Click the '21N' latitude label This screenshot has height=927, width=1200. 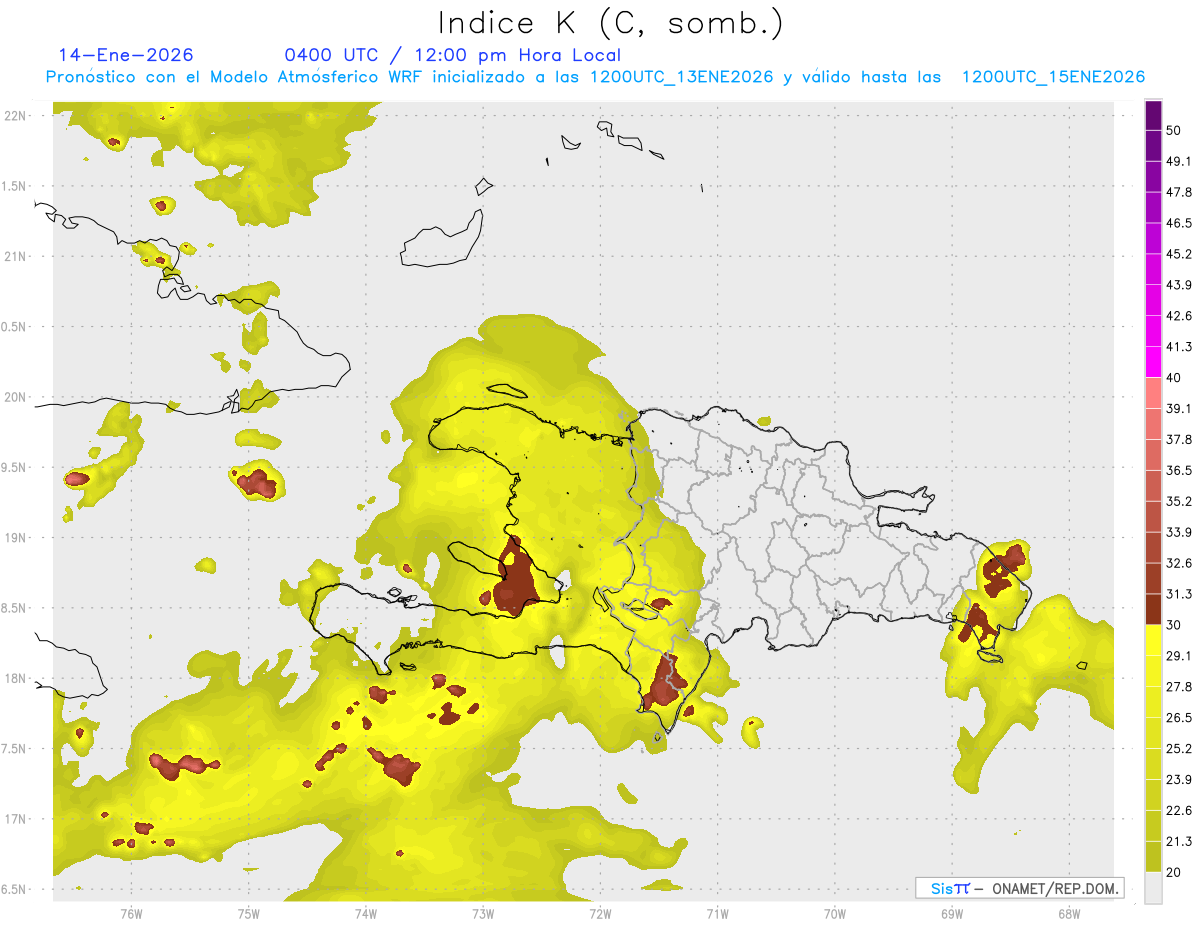coord(16,257)
